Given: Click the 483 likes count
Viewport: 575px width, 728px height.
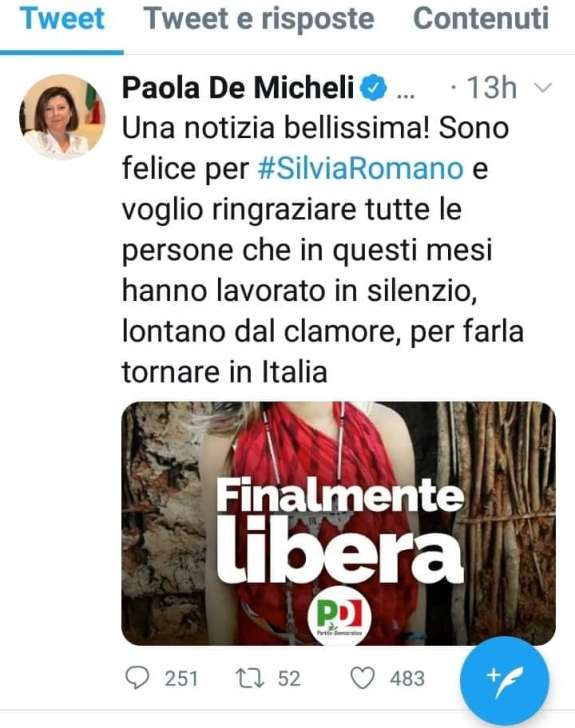Looking at the screenshot, I should point(407,678).
